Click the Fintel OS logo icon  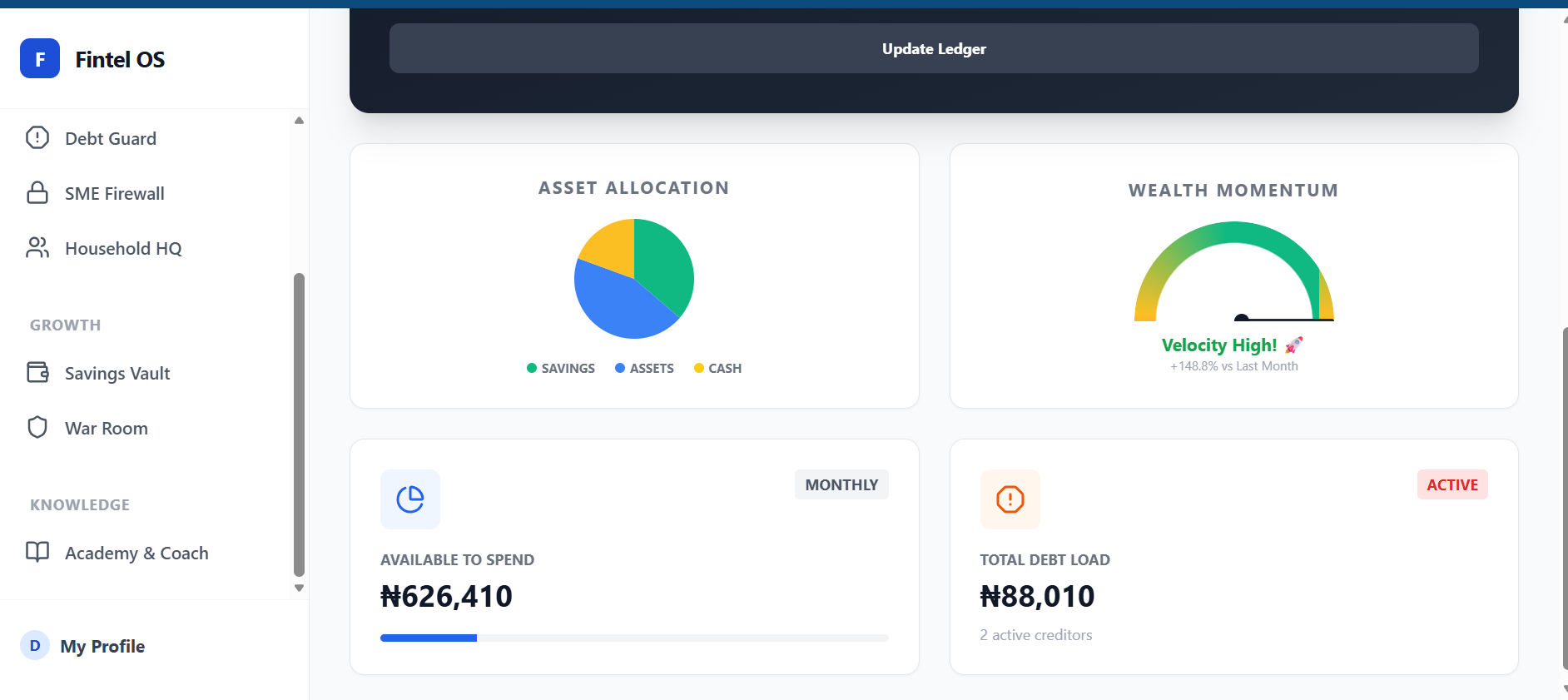coord(40,58)
